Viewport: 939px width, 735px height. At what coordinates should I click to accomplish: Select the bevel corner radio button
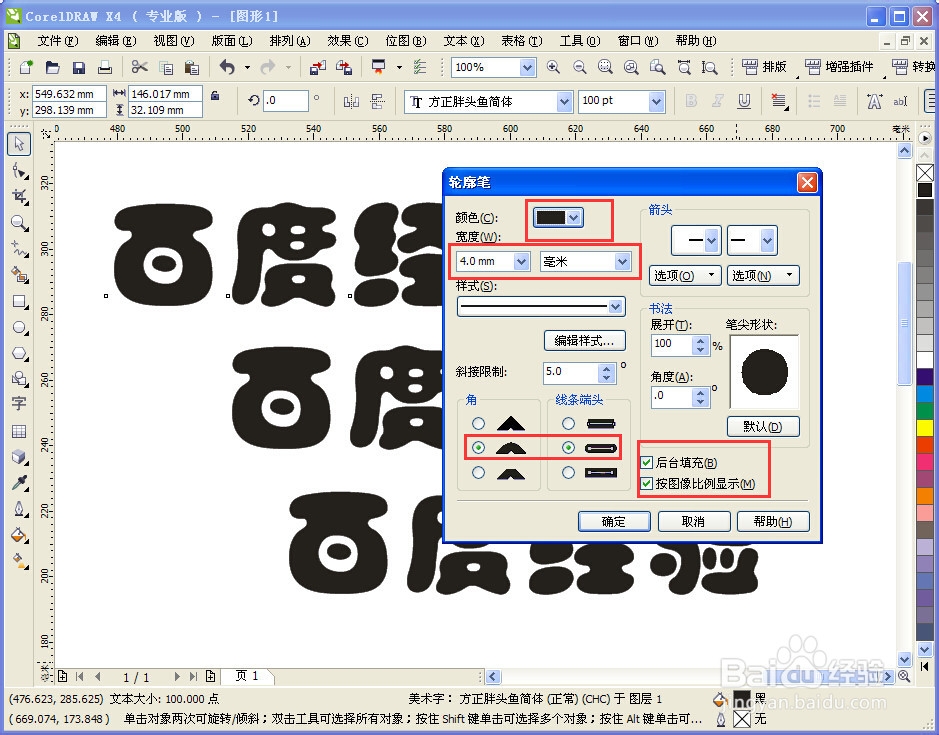point(478,473)
